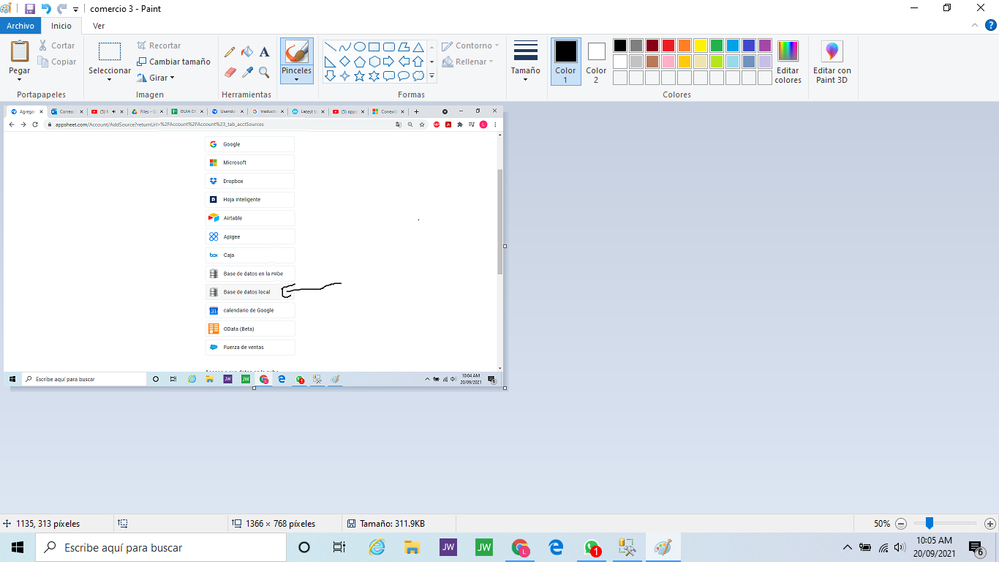The height and width of the screenshot is (562, 999).
Task: Choose the Pentagon shape
Action: [359, 62]
